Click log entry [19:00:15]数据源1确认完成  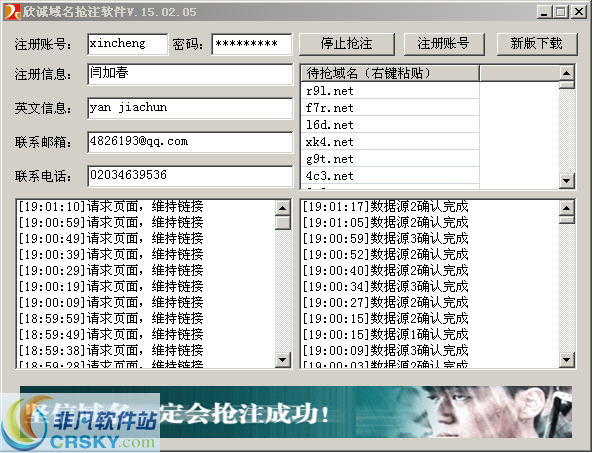385,334
